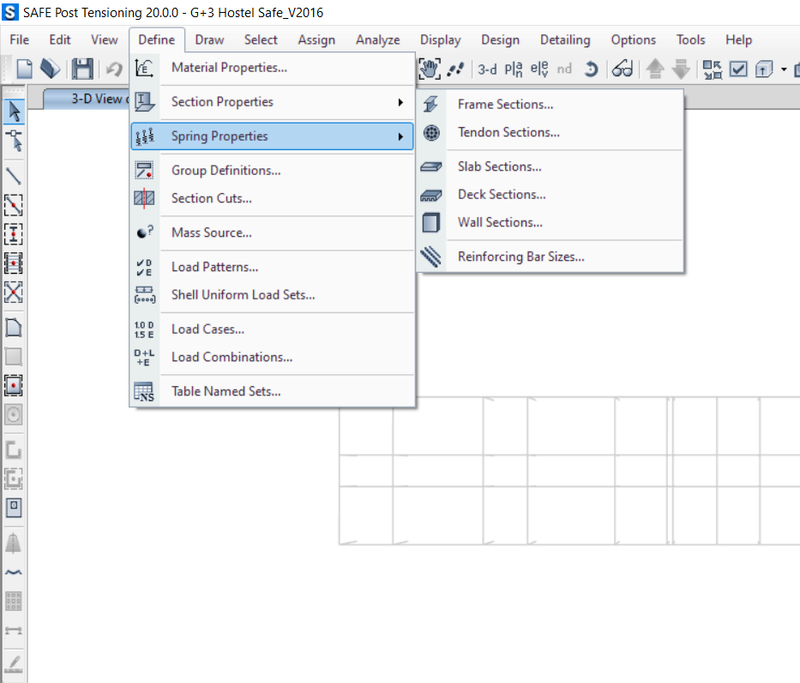Open the Design menu
Screen dimensions: 800x683
pos(500,40)
